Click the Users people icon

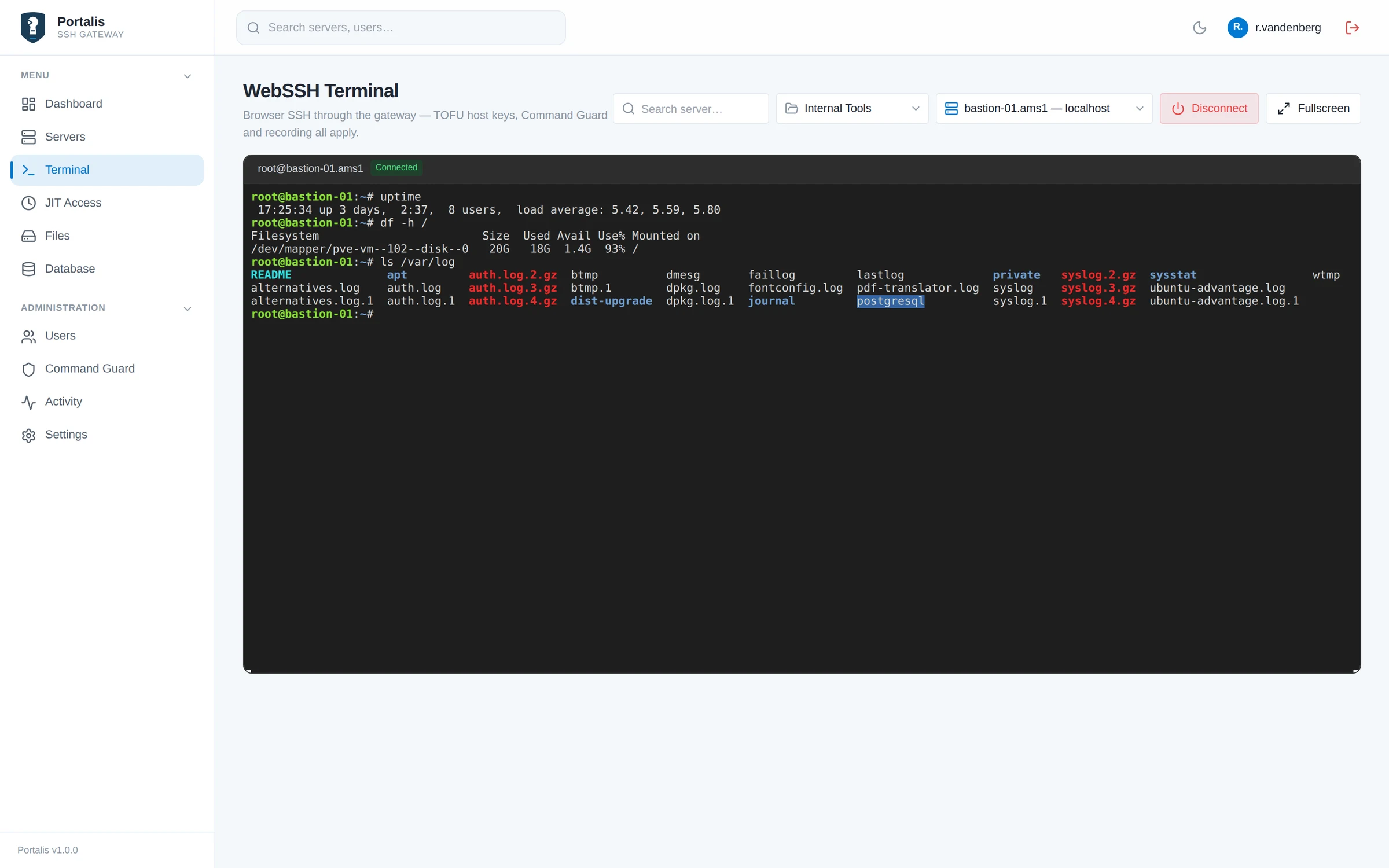[28, 336]
